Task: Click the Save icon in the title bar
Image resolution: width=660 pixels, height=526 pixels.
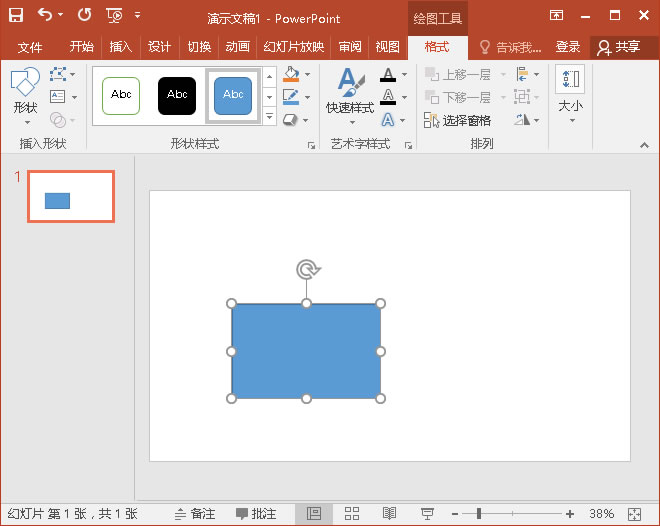Action: point(16,15)
